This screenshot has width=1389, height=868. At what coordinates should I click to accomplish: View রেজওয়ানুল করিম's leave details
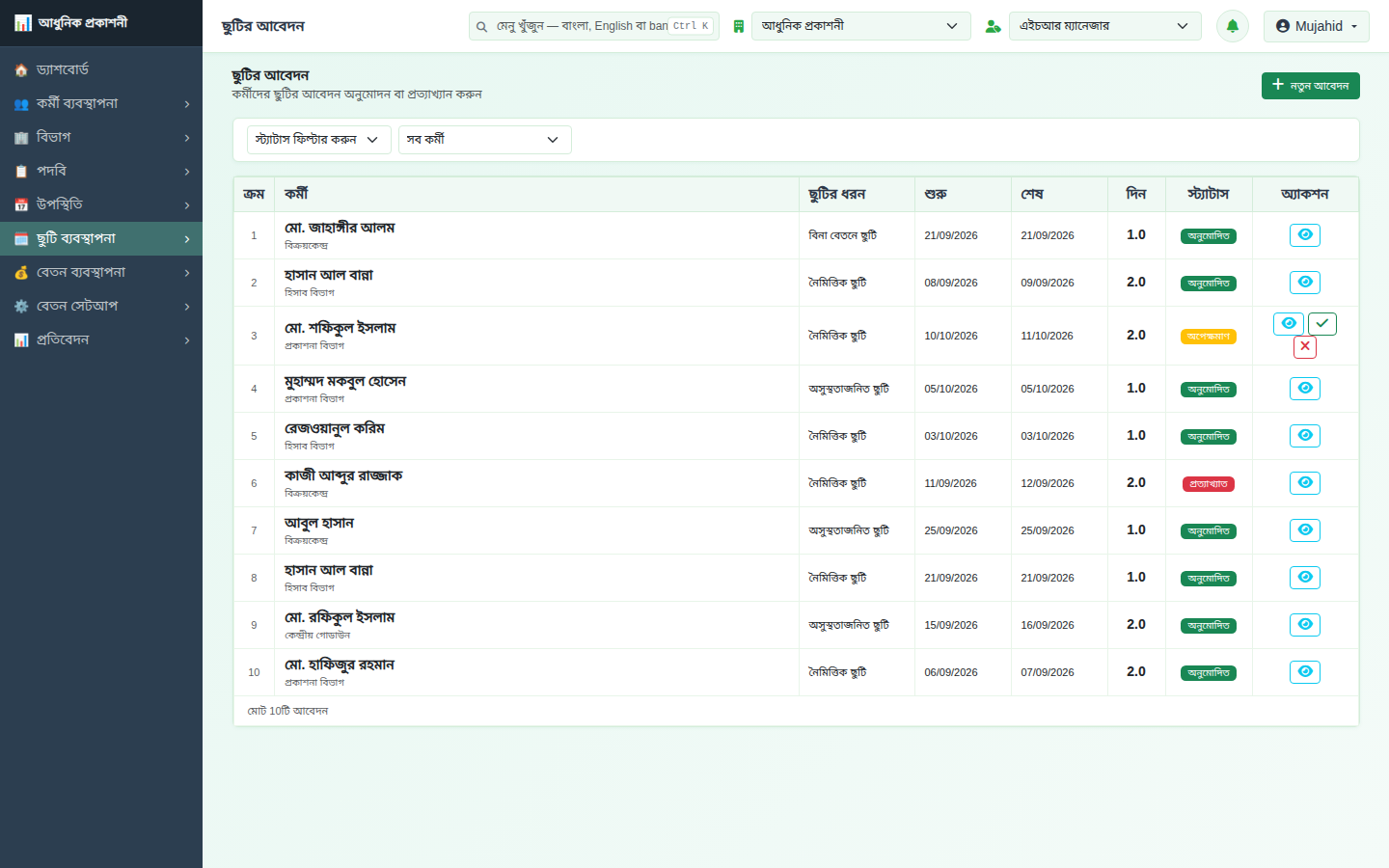1305,436
